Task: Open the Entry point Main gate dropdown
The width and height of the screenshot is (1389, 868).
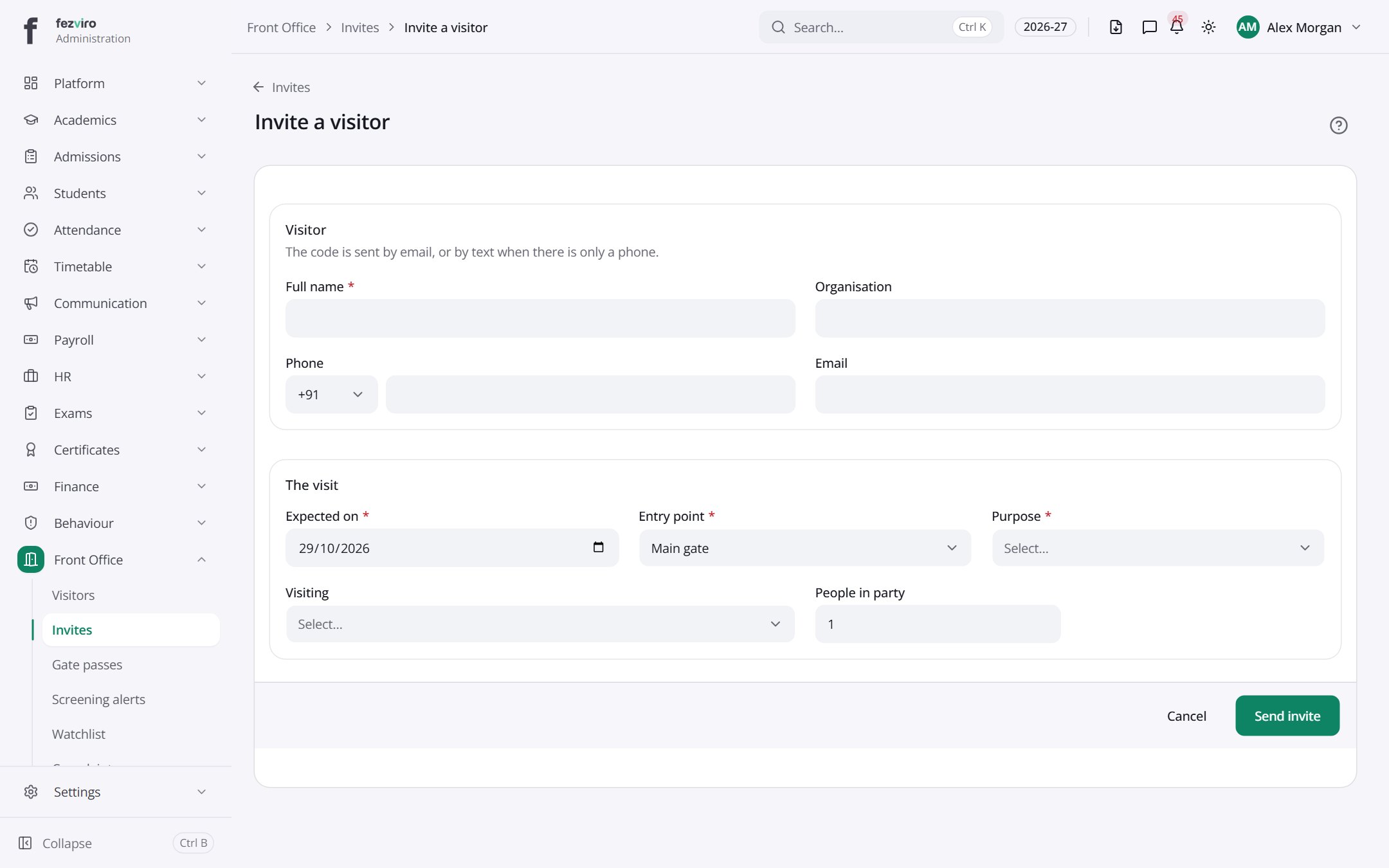Action: [x=804, y=548]
